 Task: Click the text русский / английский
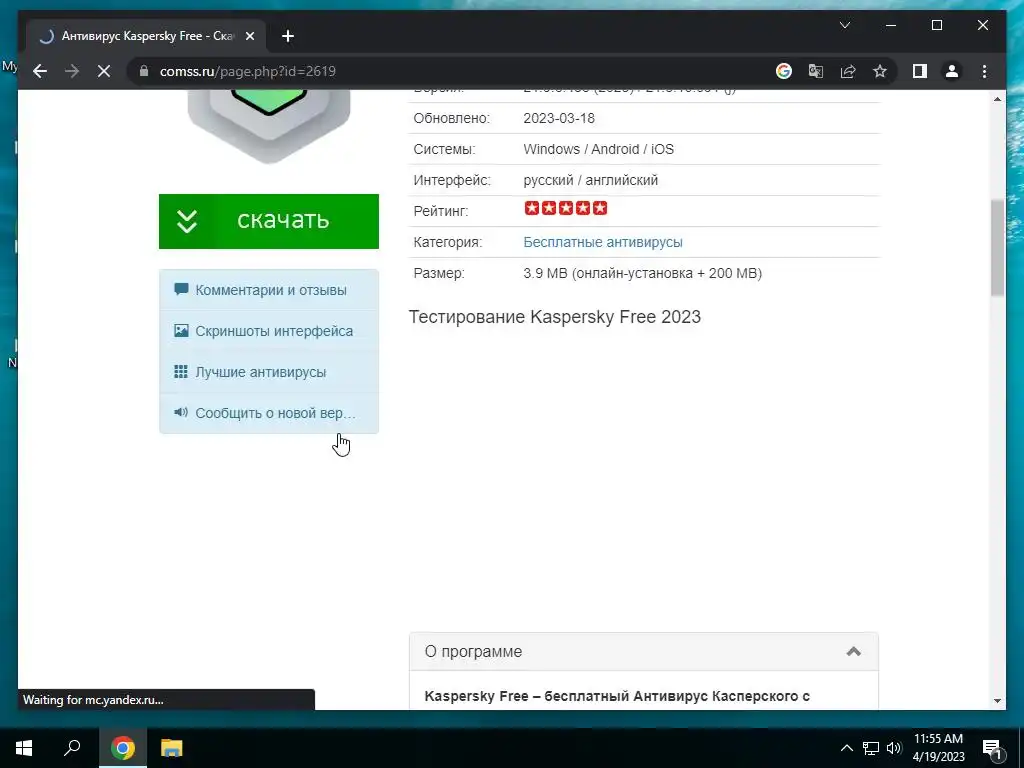click(x=590, y=180)
